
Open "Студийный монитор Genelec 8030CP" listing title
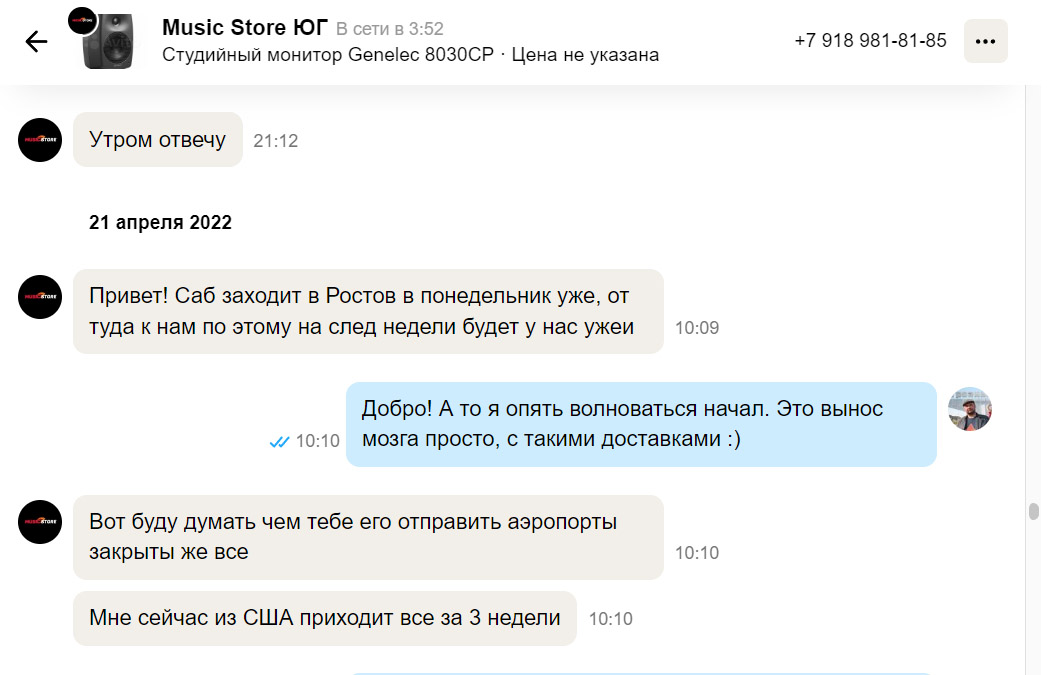[328, 55]
